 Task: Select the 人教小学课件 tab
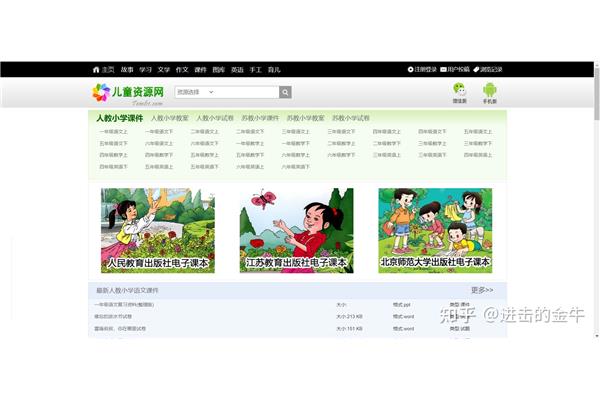click(x=120, y=118)
